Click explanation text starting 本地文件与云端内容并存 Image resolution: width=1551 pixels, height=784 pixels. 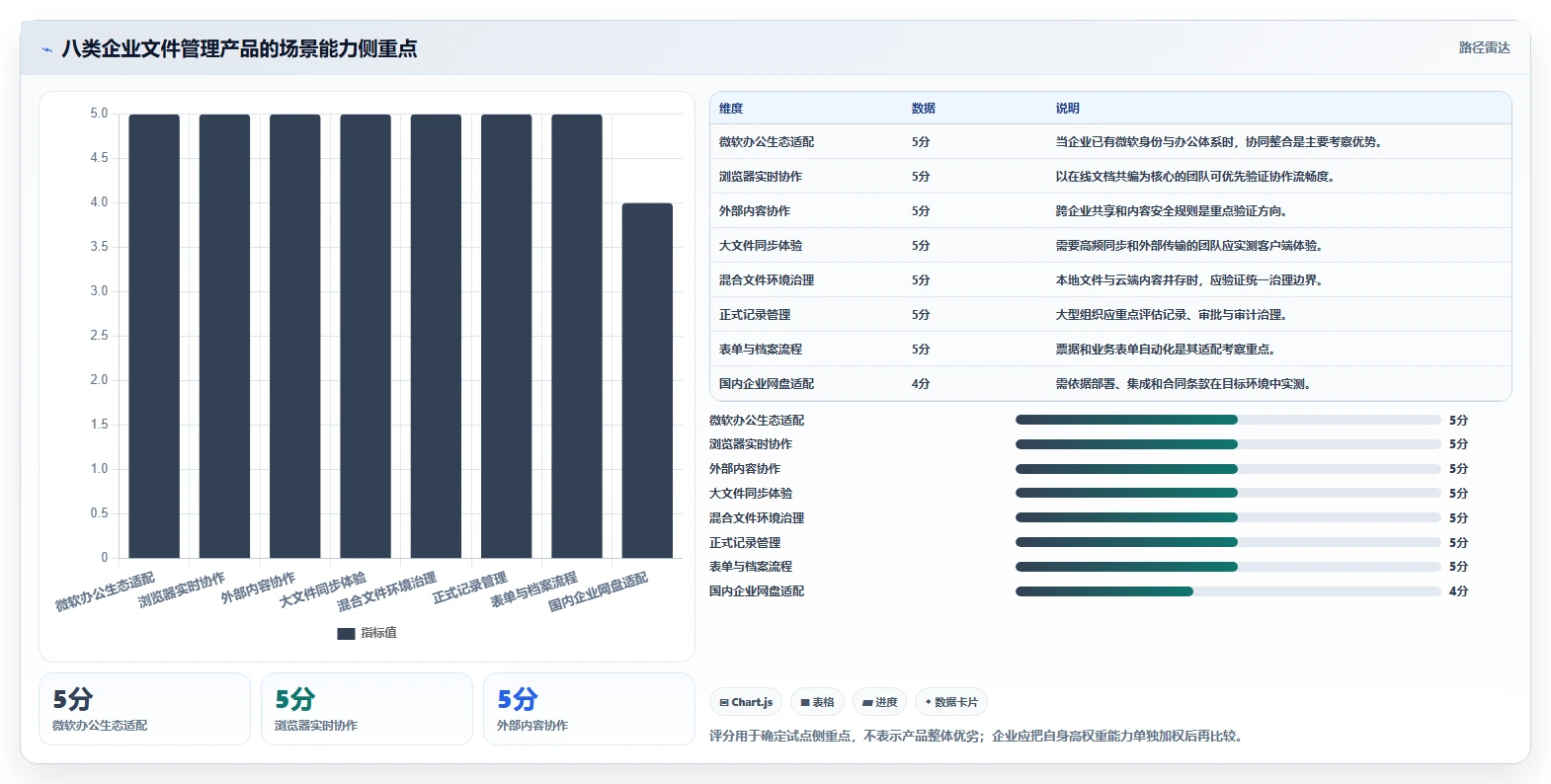point(1190,280)
